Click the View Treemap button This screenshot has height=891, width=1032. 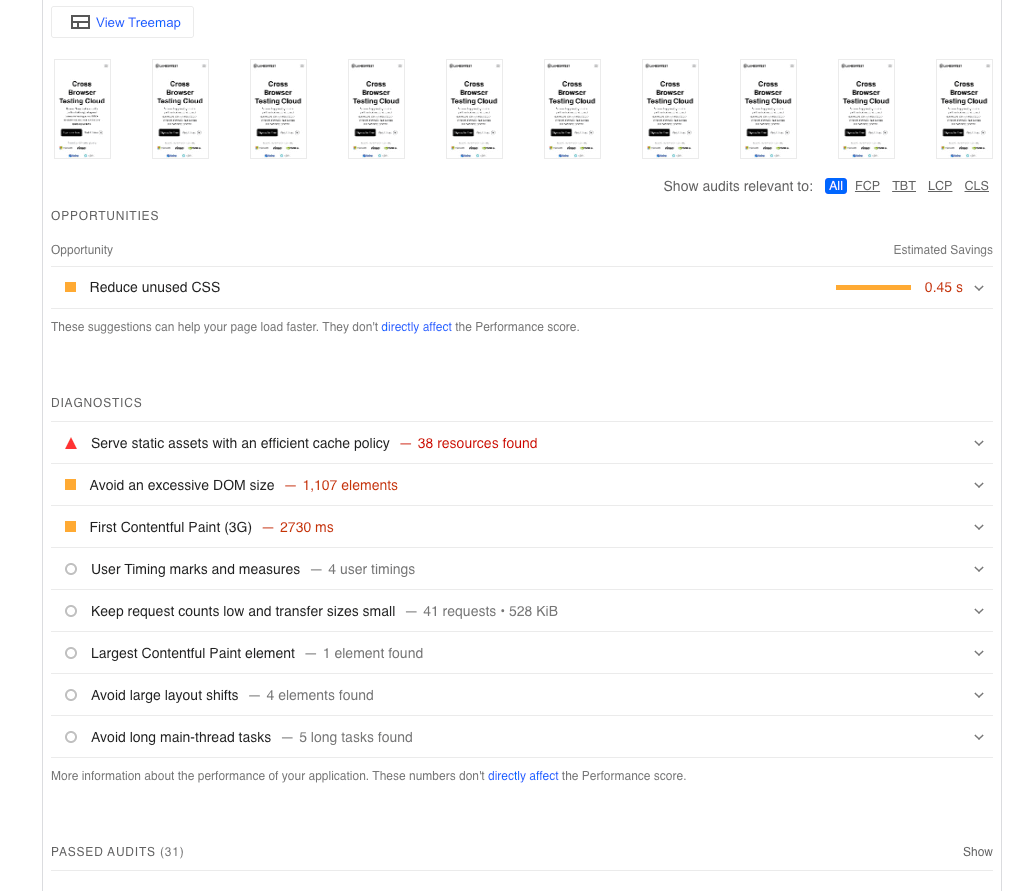(x=122, y=21)
